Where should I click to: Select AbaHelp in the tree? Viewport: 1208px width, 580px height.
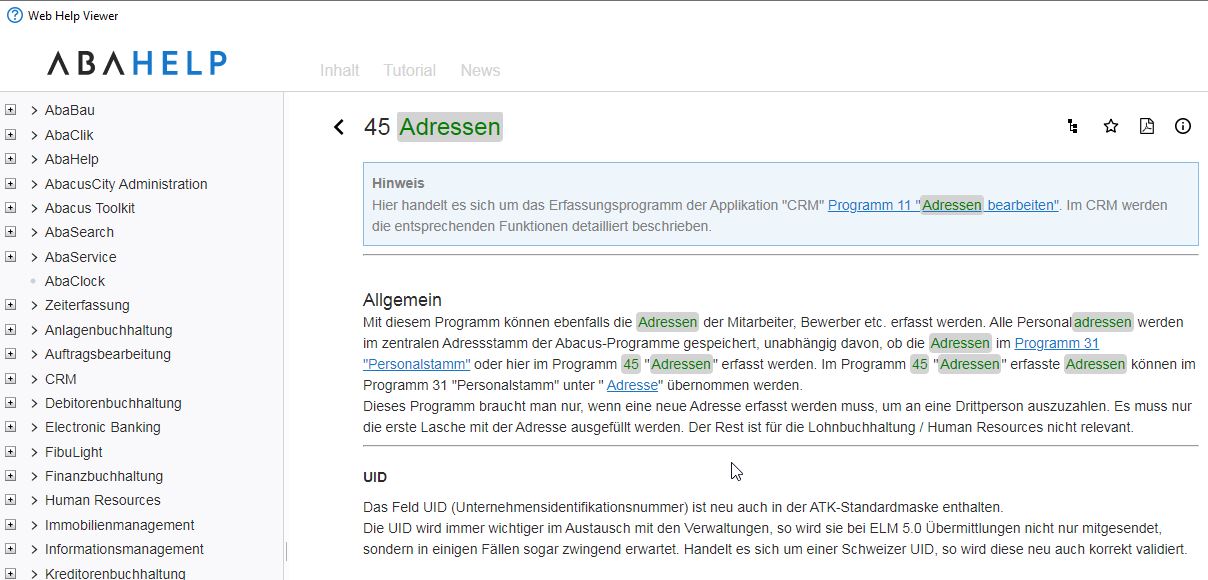(x=72, y=159)
